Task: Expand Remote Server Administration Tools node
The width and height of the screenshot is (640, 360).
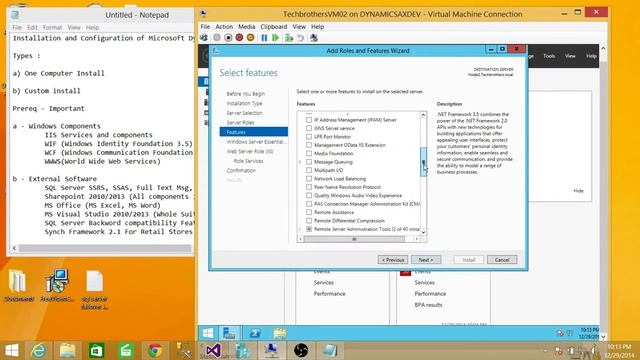Action: coord(300,229)
